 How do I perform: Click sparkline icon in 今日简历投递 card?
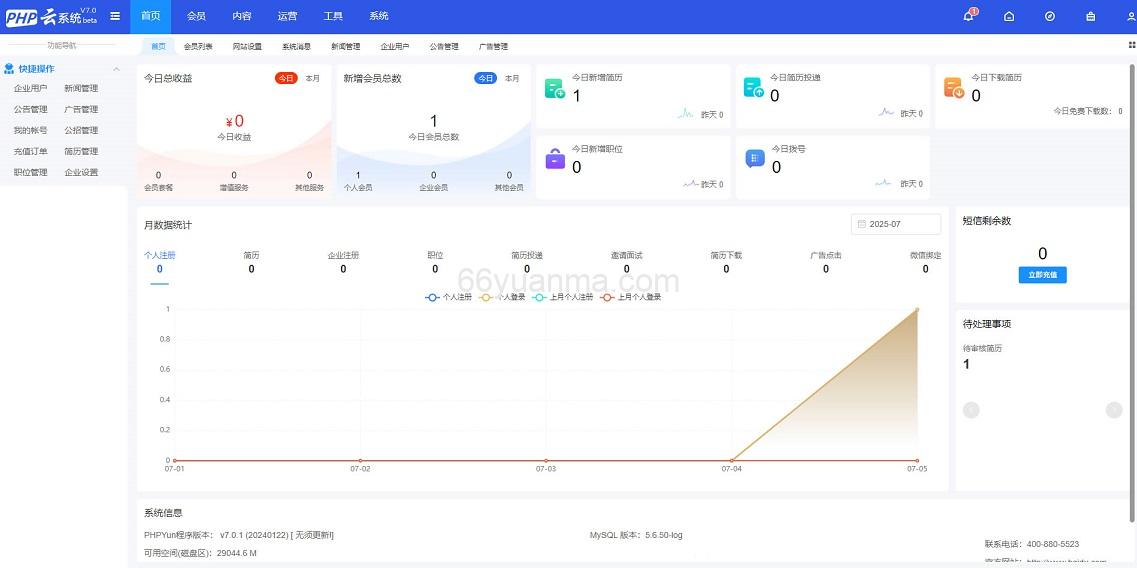pos(885,112)
